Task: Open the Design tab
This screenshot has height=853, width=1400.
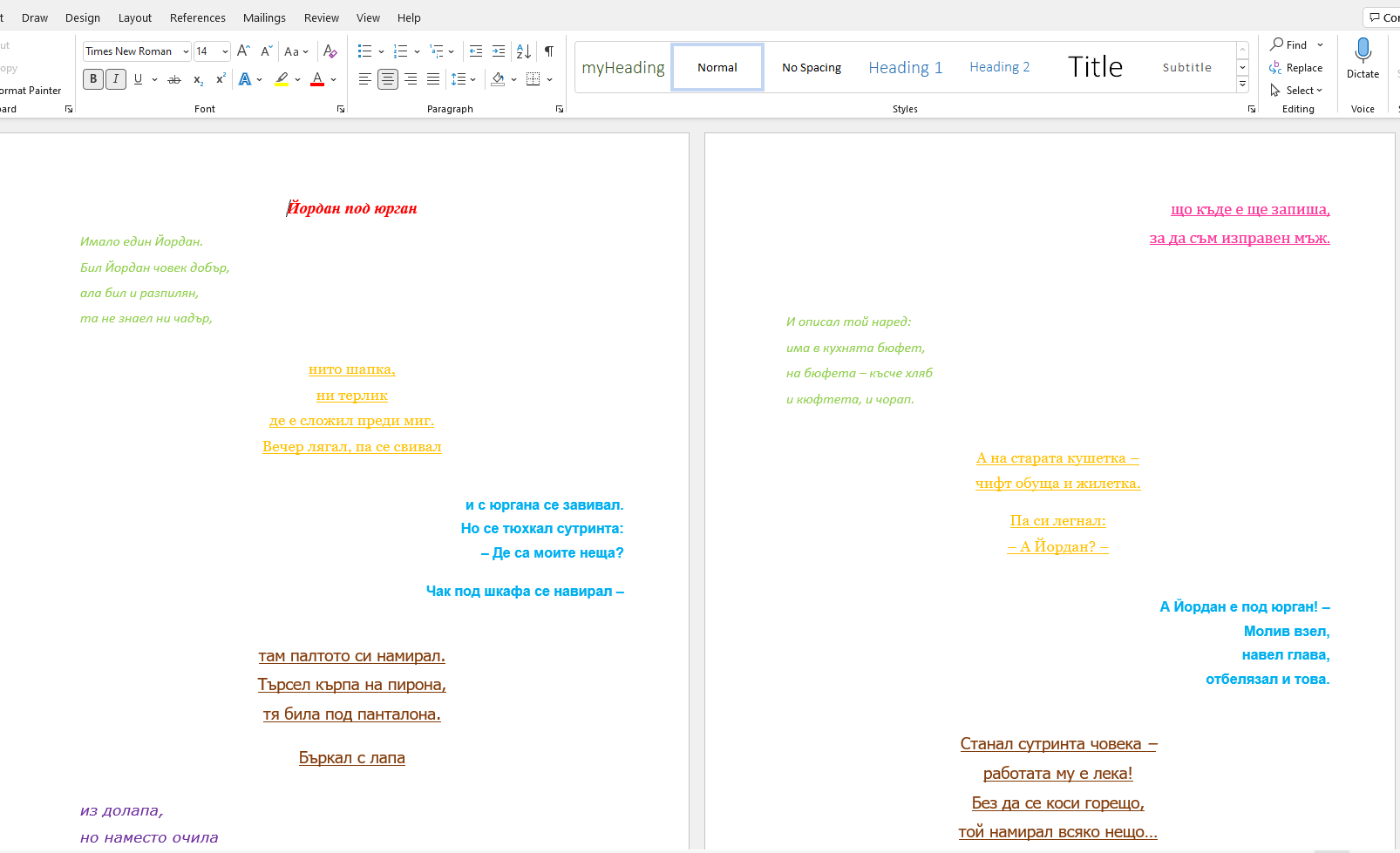Action: click(x=83, y=17)
